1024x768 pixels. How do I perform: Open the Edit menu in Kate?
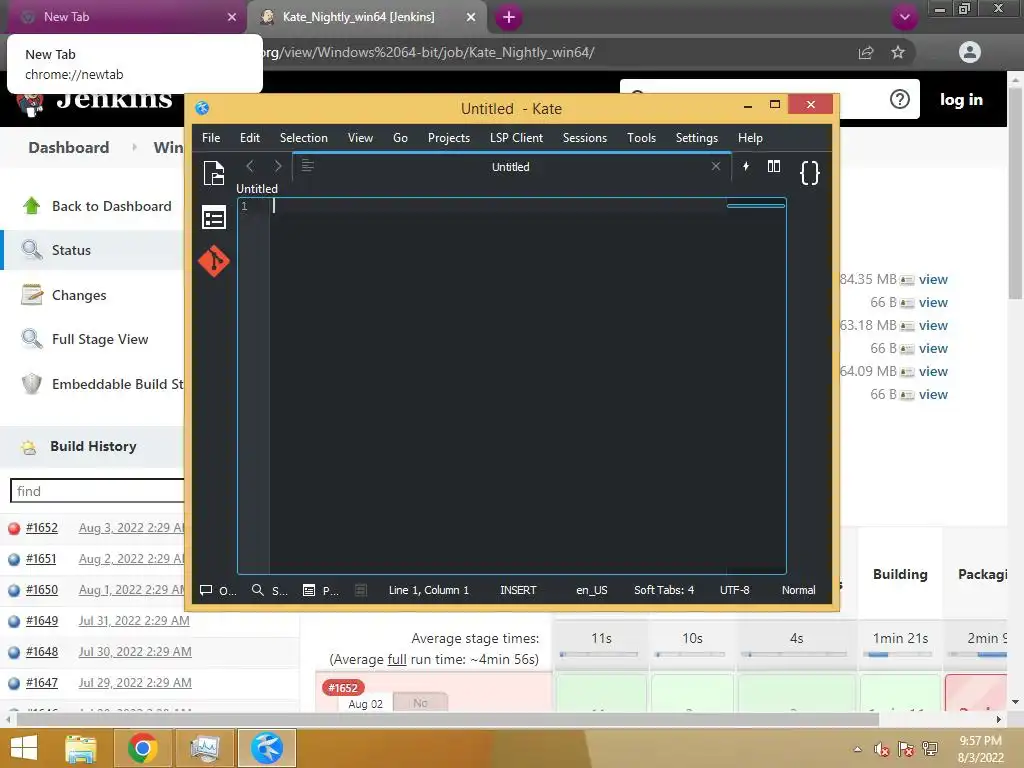pyautogui.click(x=249, y=138)
